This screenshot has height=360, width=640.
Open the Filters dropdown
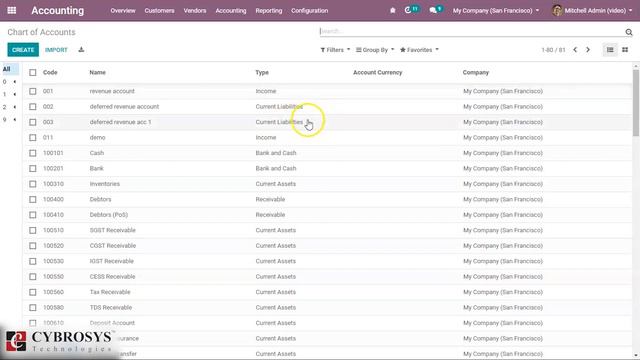coord(335,50)
